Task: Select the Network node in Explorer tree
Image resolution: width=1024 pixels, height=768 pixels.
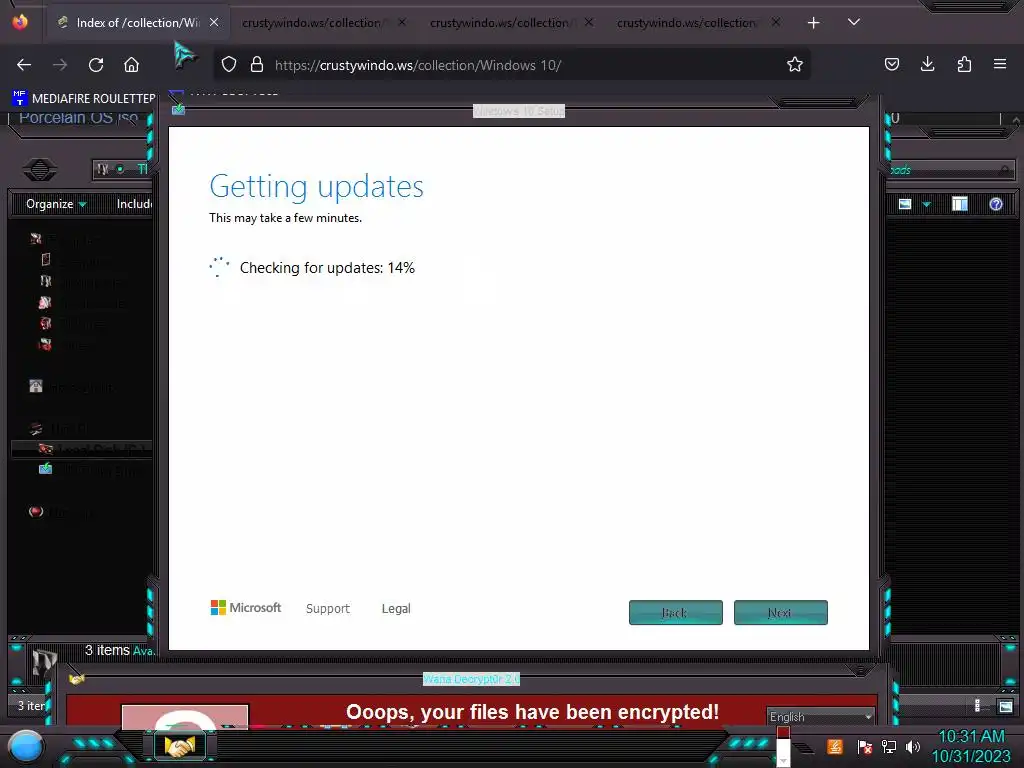Action: 36,511
